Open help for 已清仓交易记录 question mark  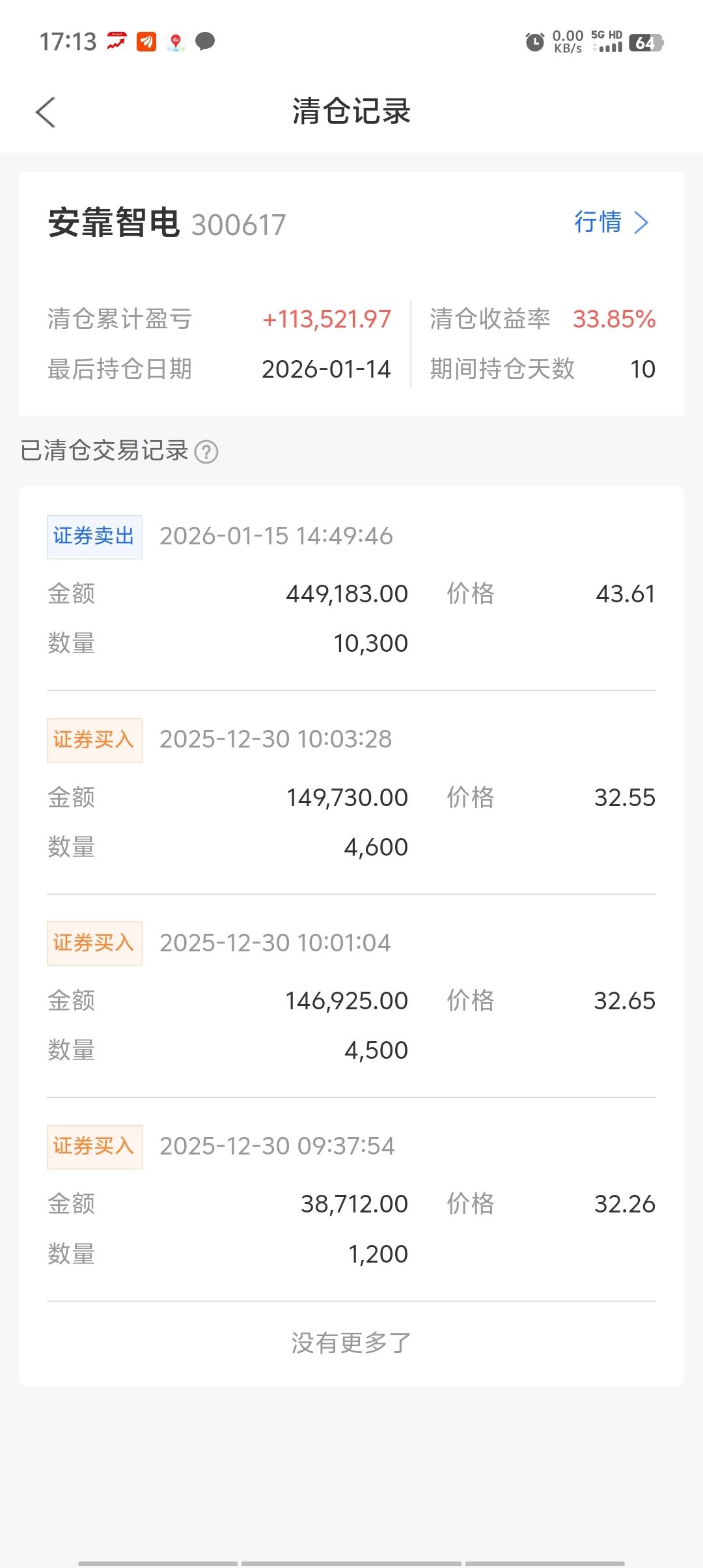coord(206,451)
